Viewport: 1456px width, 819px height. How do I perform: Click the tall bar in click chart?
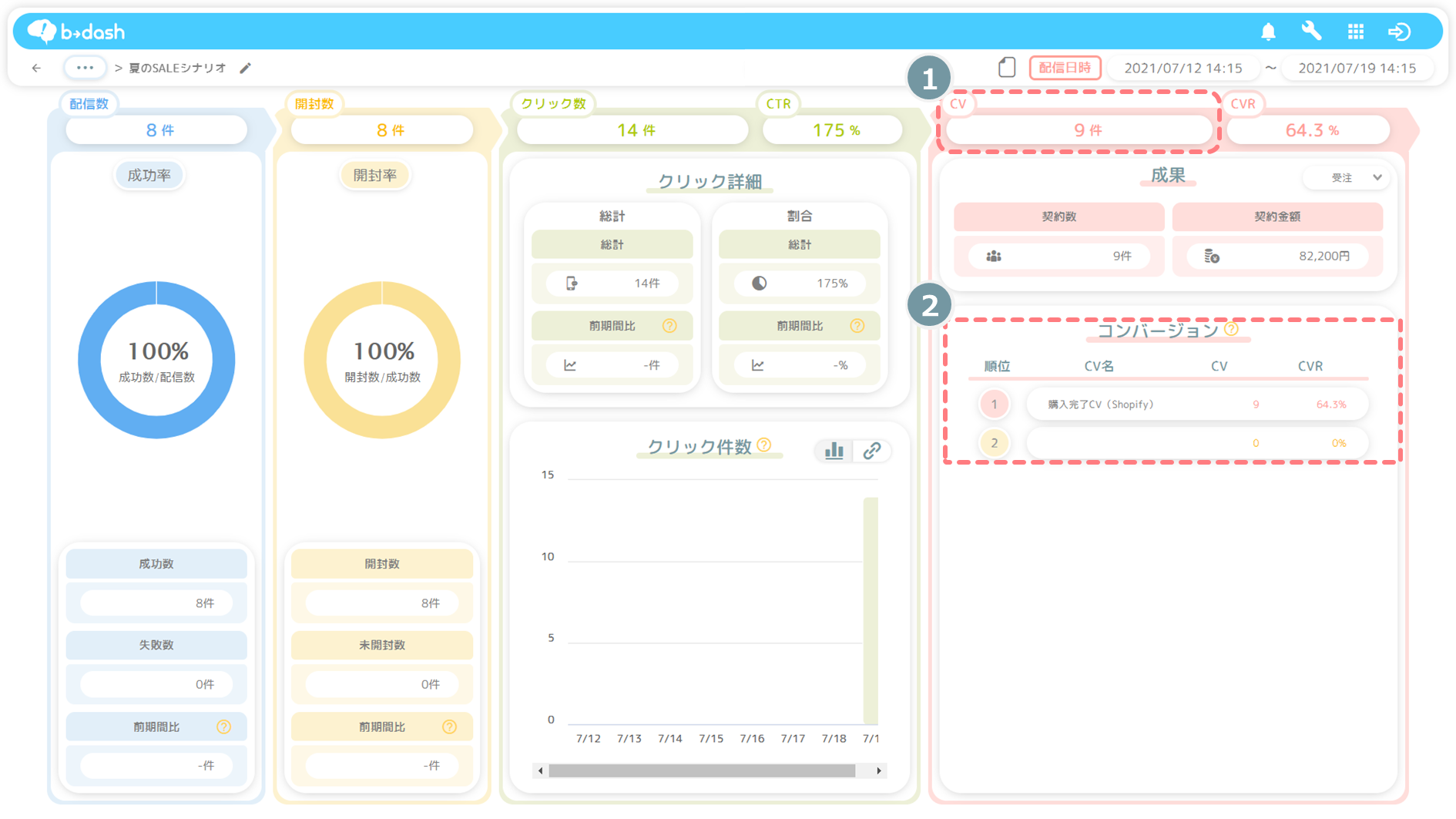tap(871, 611)
